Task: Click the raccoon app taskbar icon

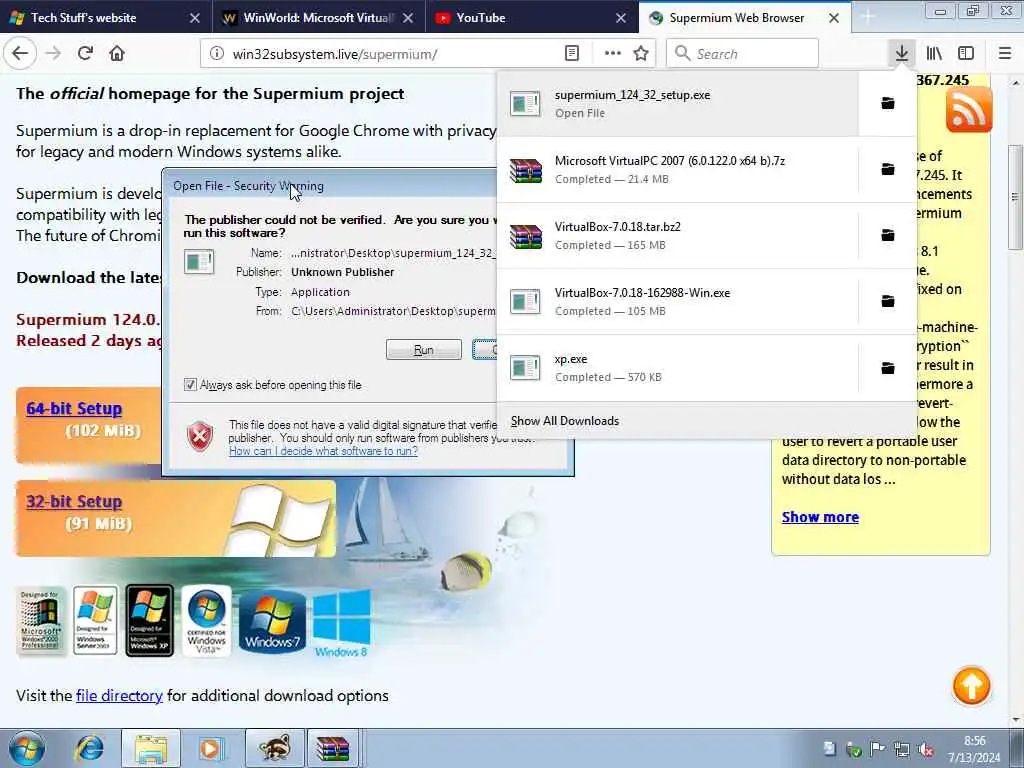Action: pos(275,748)
